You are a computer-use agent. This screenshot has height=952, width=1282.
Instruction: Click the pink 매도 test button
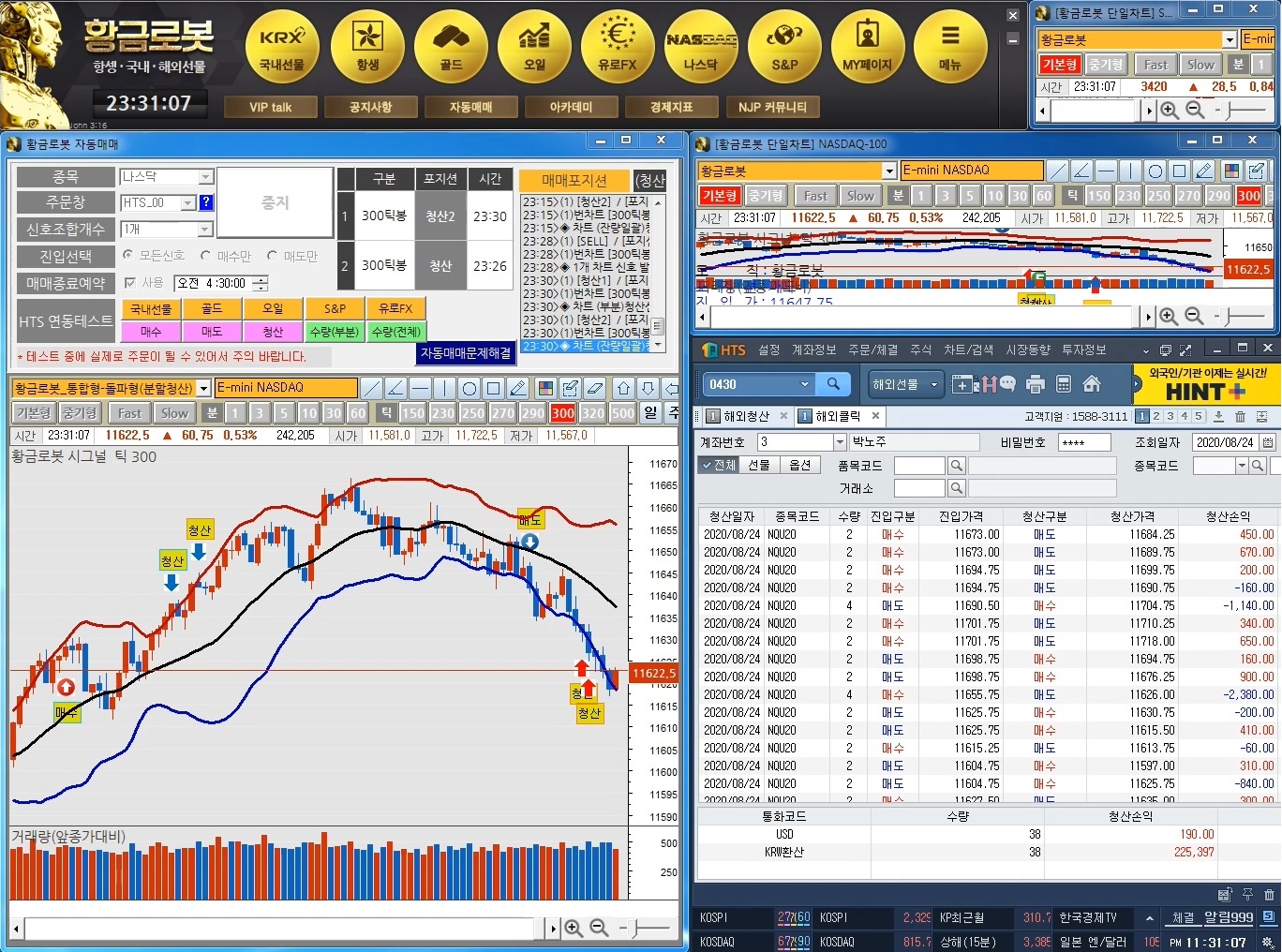tap(212, 332)
